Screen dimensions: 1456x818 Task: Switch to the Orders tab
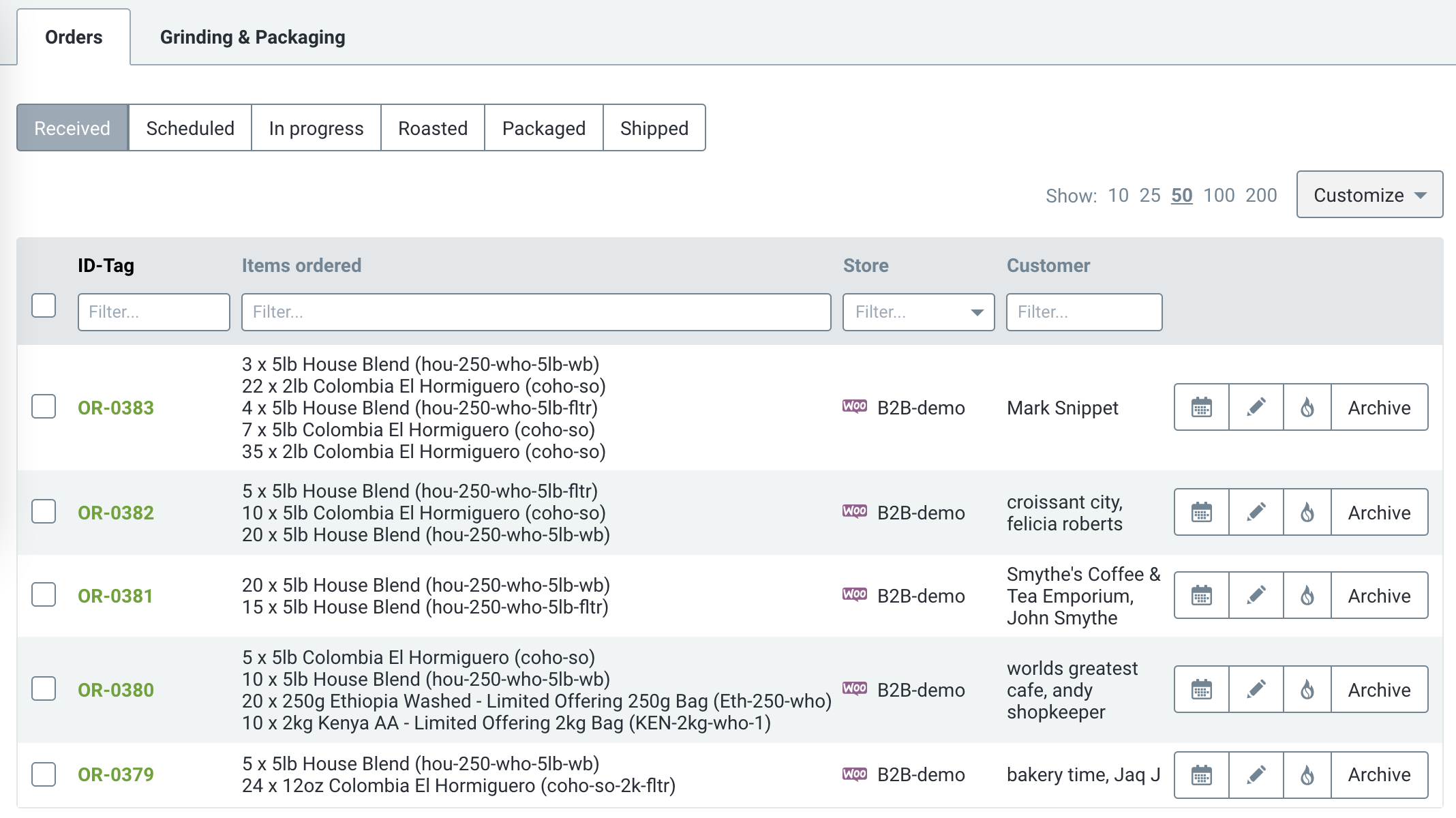click(x=74, y=37)
